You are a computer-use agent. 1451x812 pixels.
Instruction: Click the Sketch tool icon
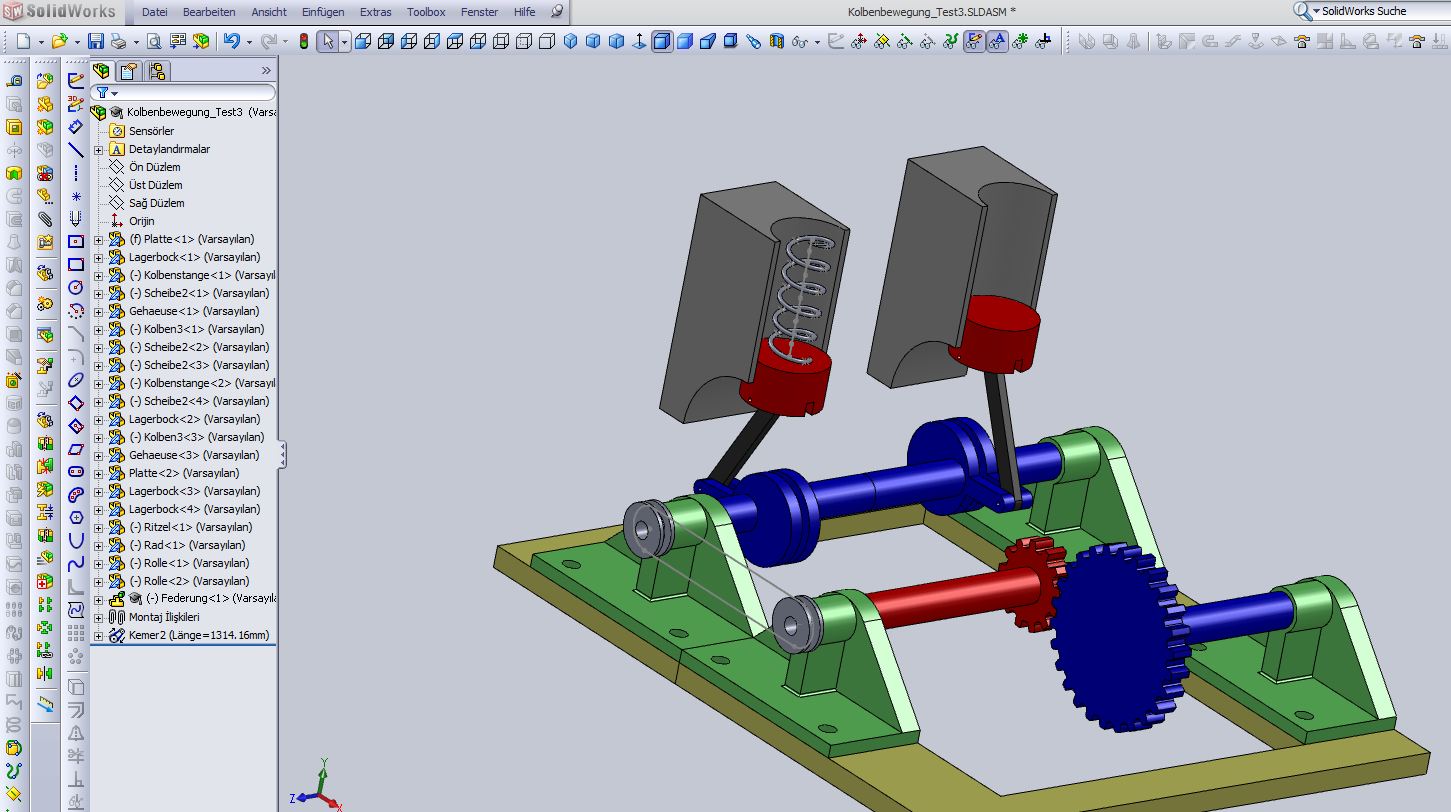[x=76, y=80]
